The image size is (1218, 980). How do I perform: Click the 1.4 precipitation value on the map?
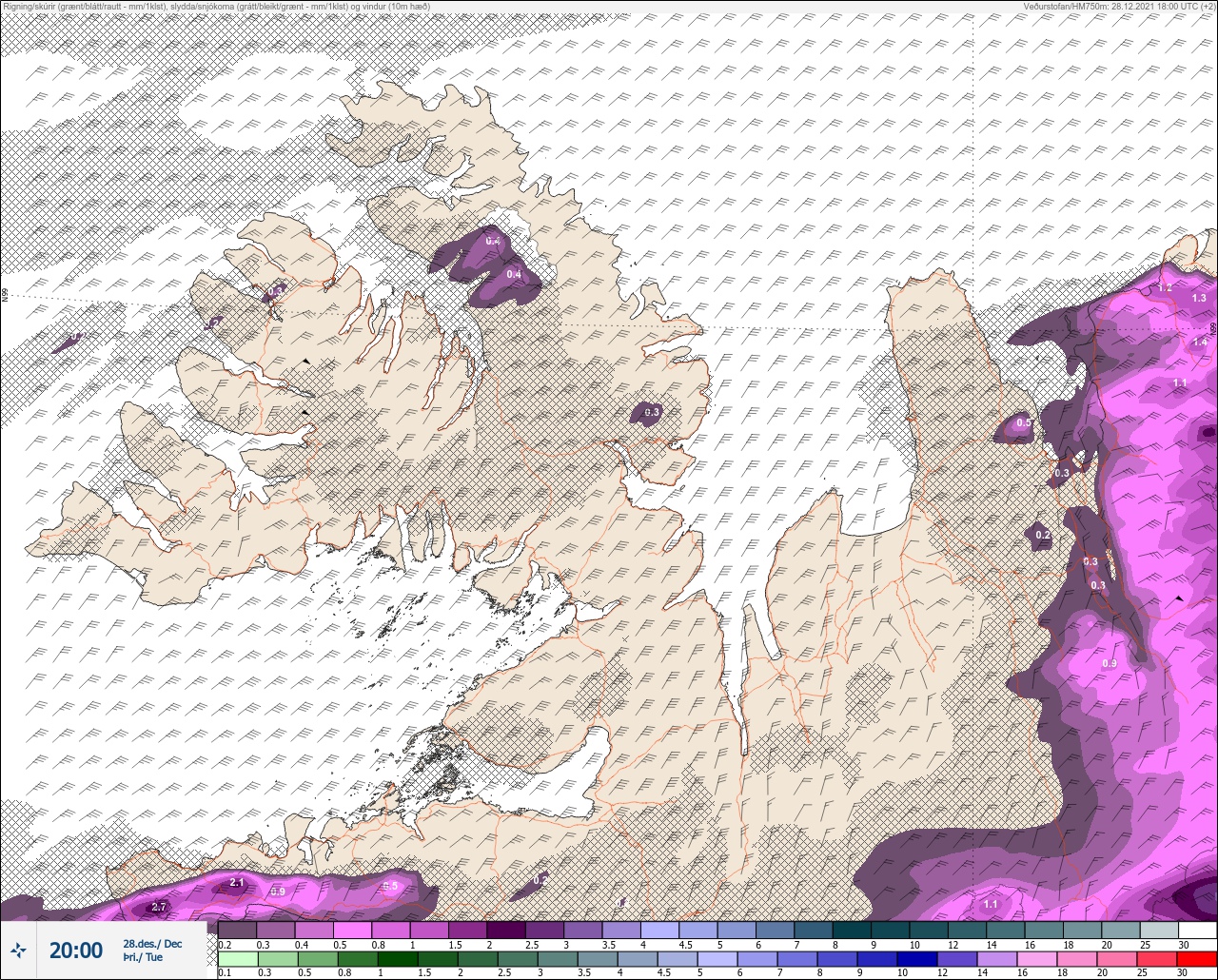point(1200,343)
